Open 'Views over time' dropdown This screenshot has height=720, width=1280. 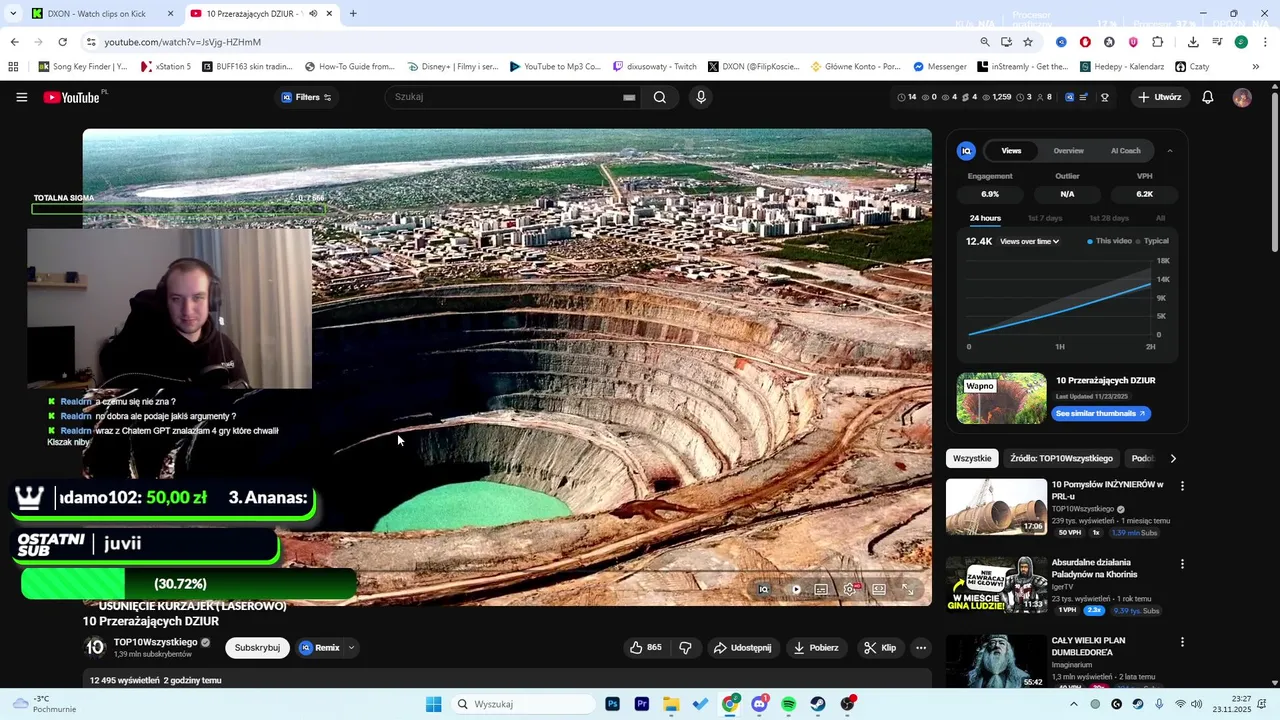coord(1029,241)
